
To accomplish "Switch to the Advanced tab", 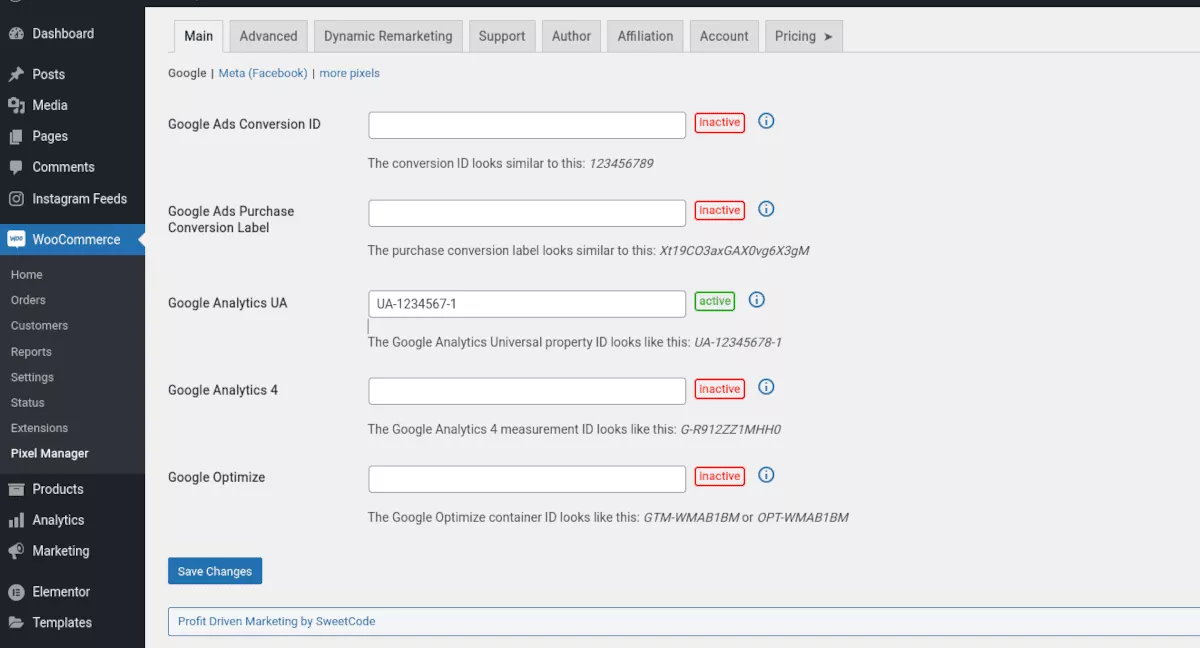I will click(268, 36).
